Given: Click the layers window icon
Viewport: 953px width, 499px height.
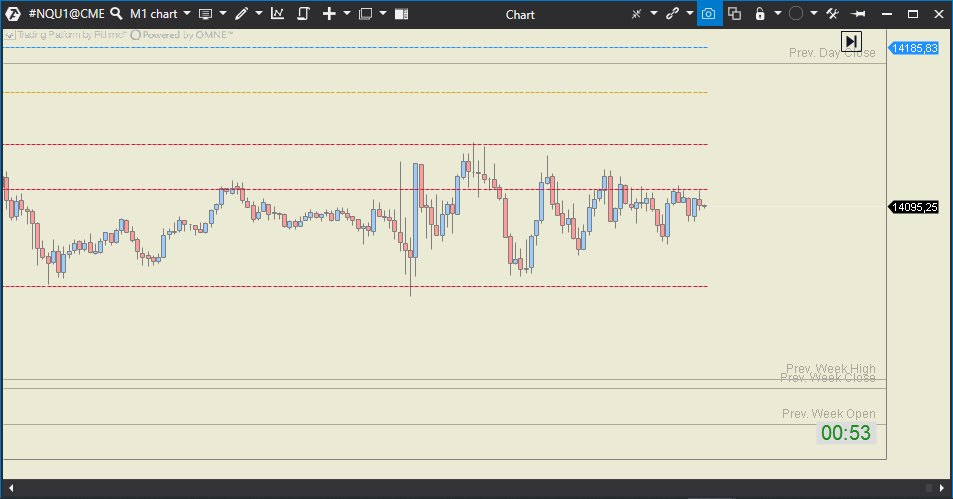Looking at the screenshot, I should point(365,13).
